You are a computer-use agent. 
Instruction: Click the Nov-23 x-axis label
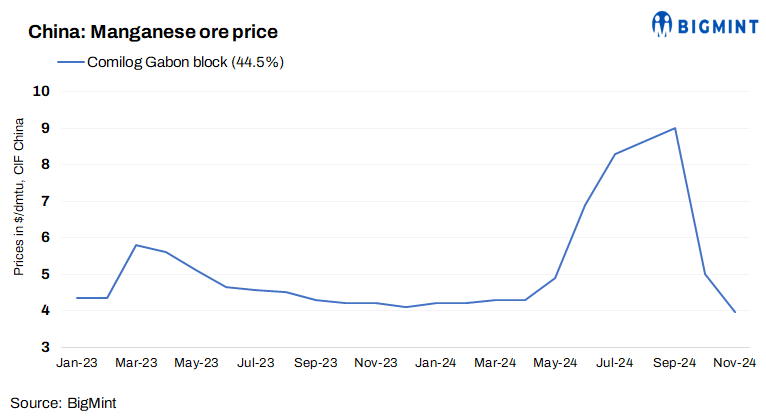point(376,362)
